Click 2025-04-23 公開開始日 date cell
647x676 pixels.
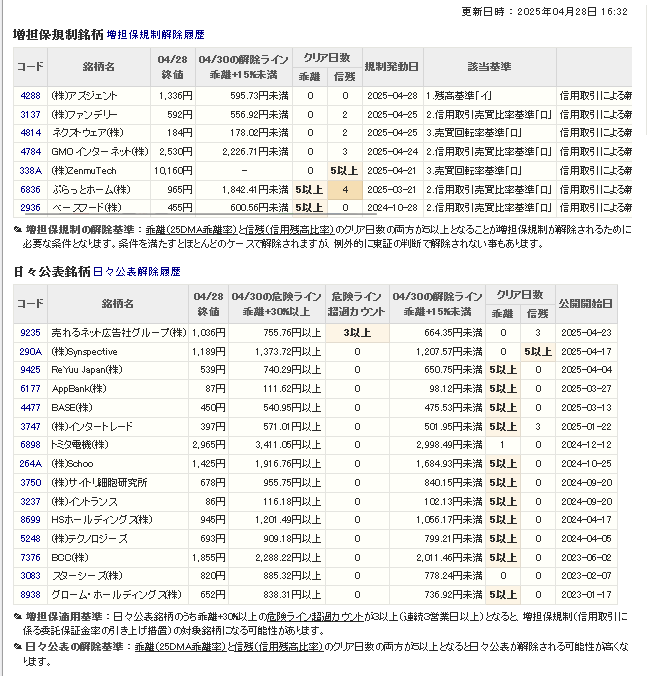[587, 333]
